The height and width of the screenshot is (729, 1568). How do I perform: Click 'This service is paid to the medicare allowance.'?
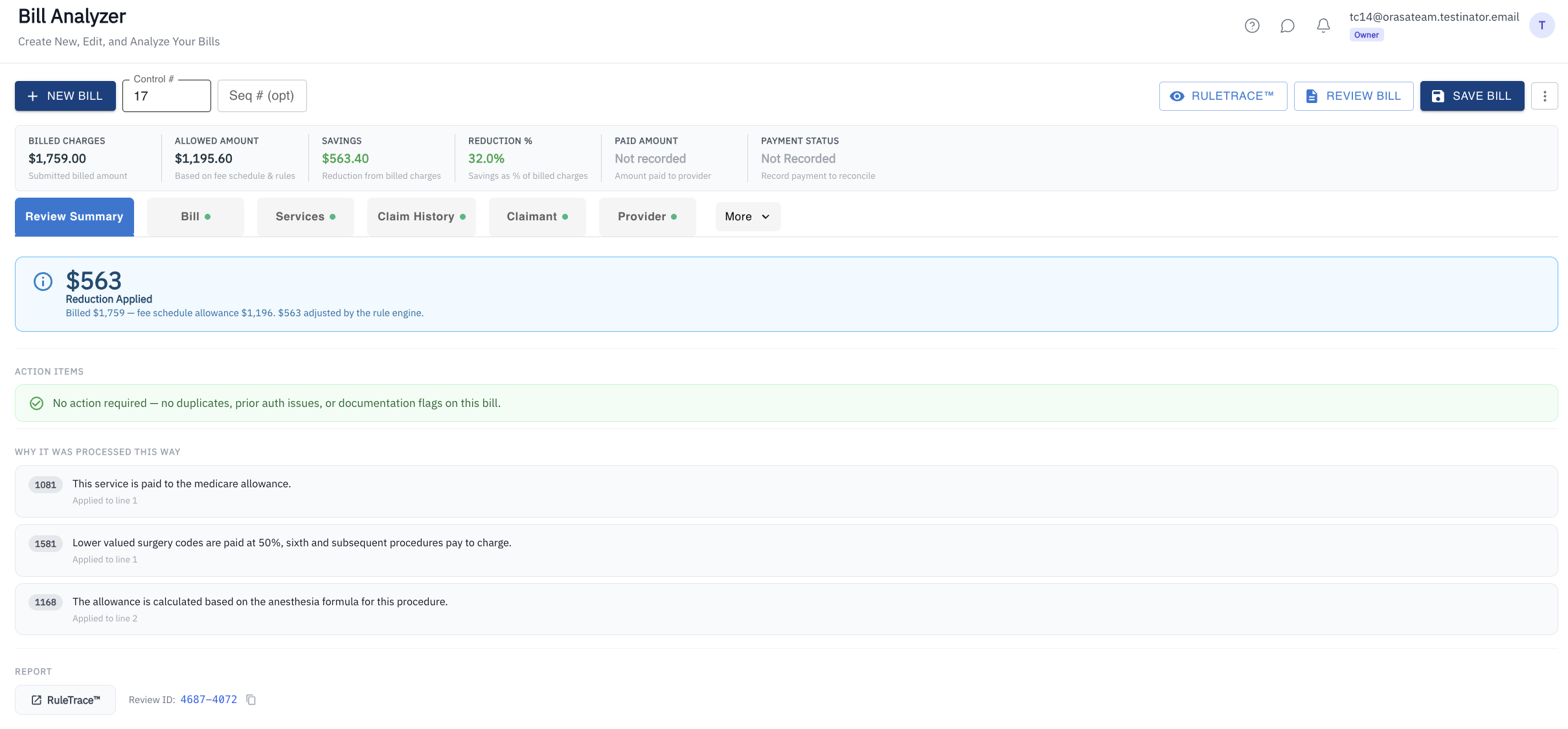[x=181, y=484]
